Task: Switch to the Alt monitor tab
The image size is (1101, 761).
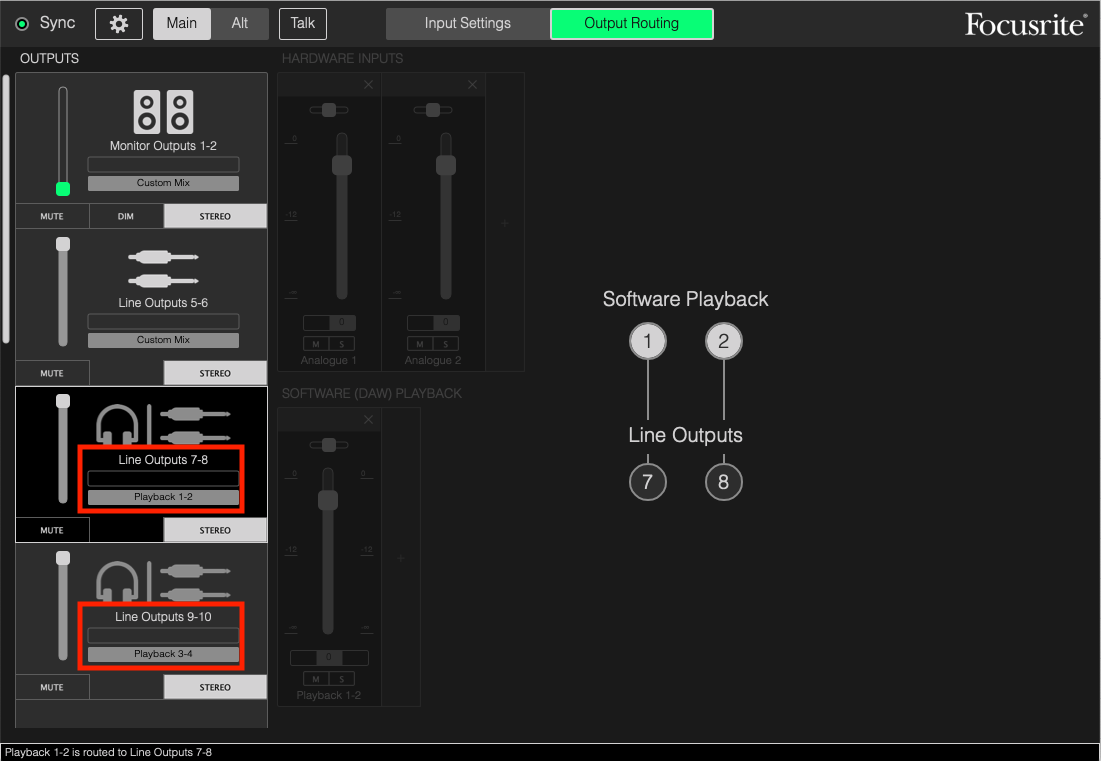Action: point(240,23)
